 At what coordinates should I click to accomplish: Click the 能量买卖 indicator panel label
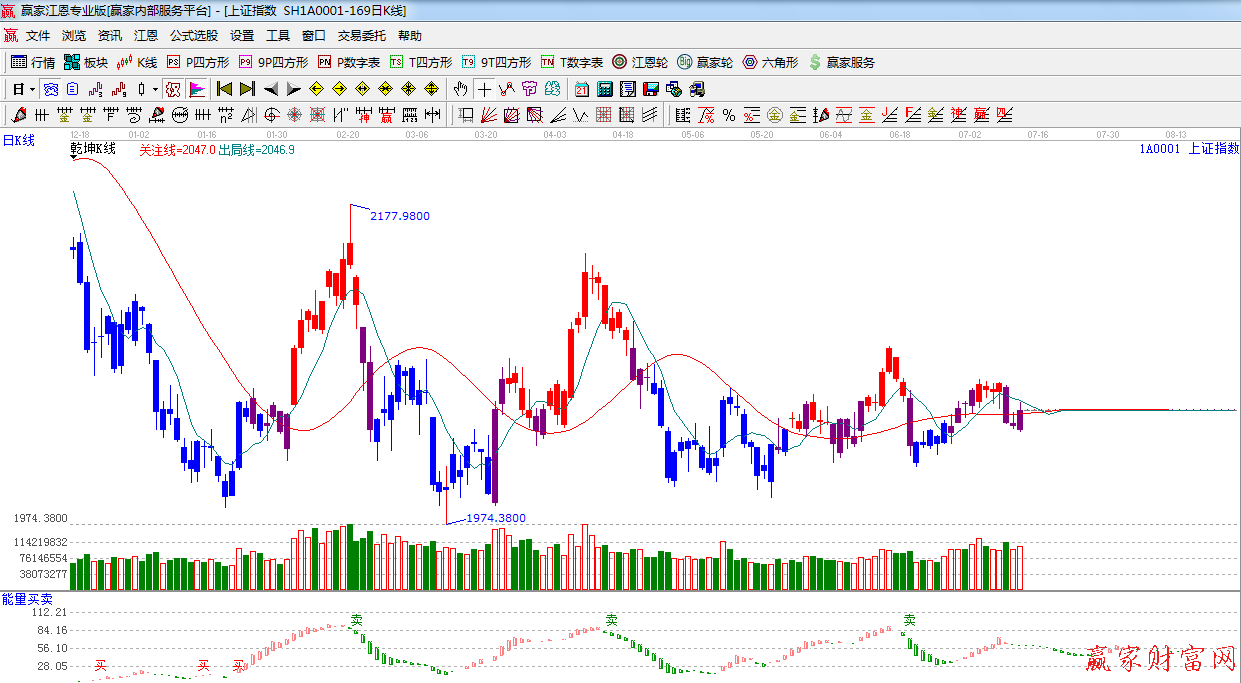click(x=27, y=599)
